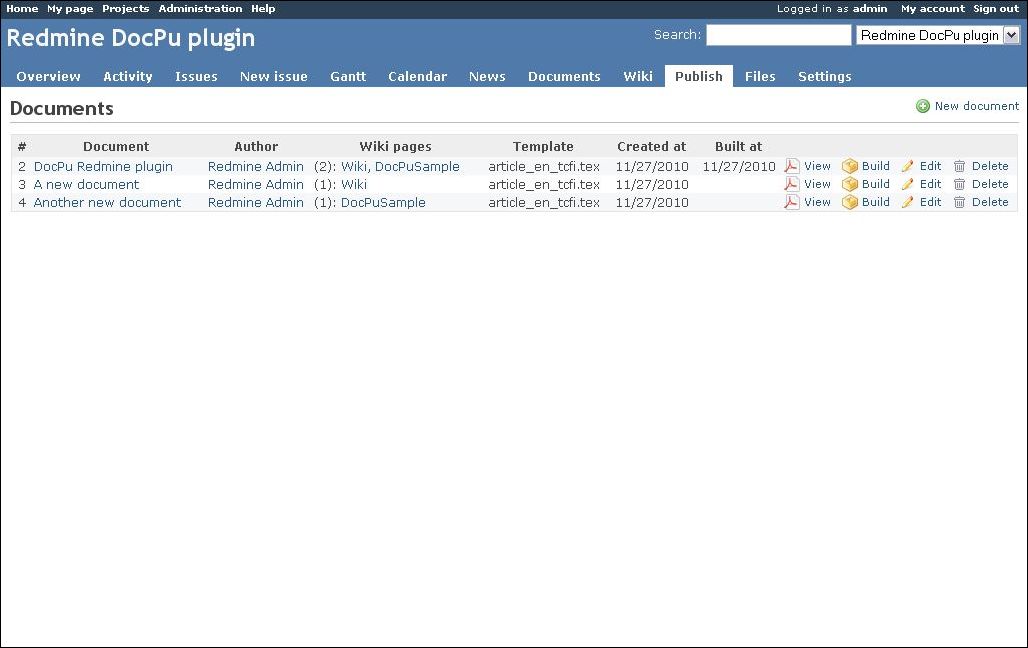Click pencil edit icon for DocPu Redmine plugin

(x=908, y=166)
